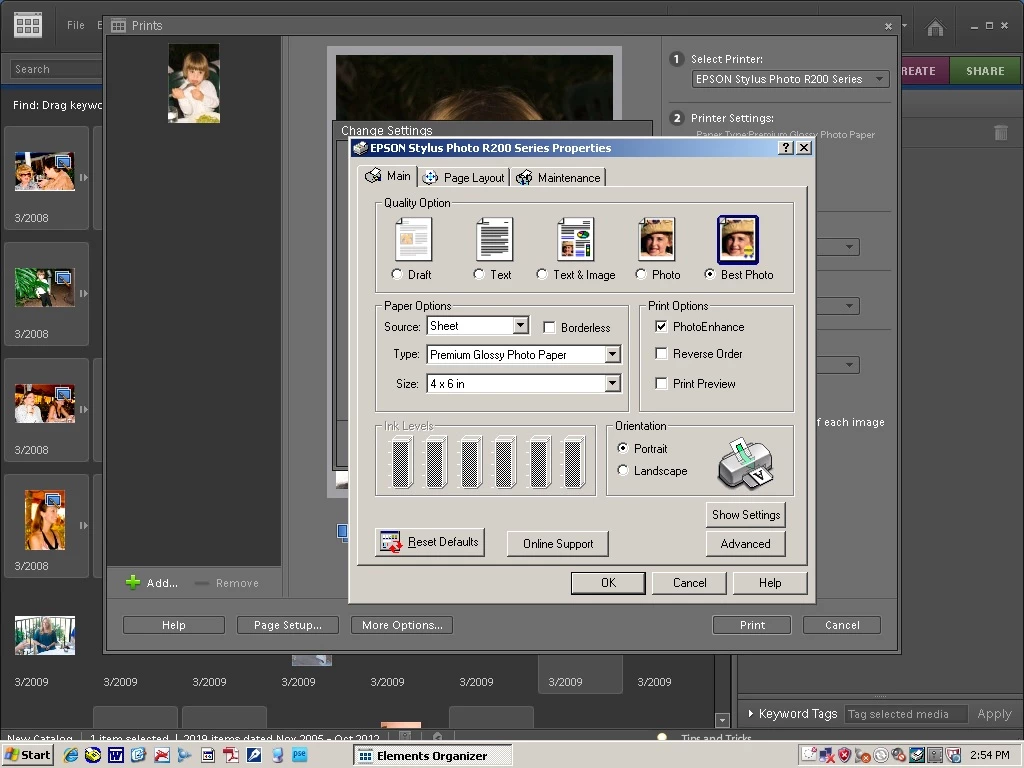Open Adobe Acrobat PDF quick launch icon
Image resolution: width=1024 pixels, height=768 pixels.
(x=231, y=755)
